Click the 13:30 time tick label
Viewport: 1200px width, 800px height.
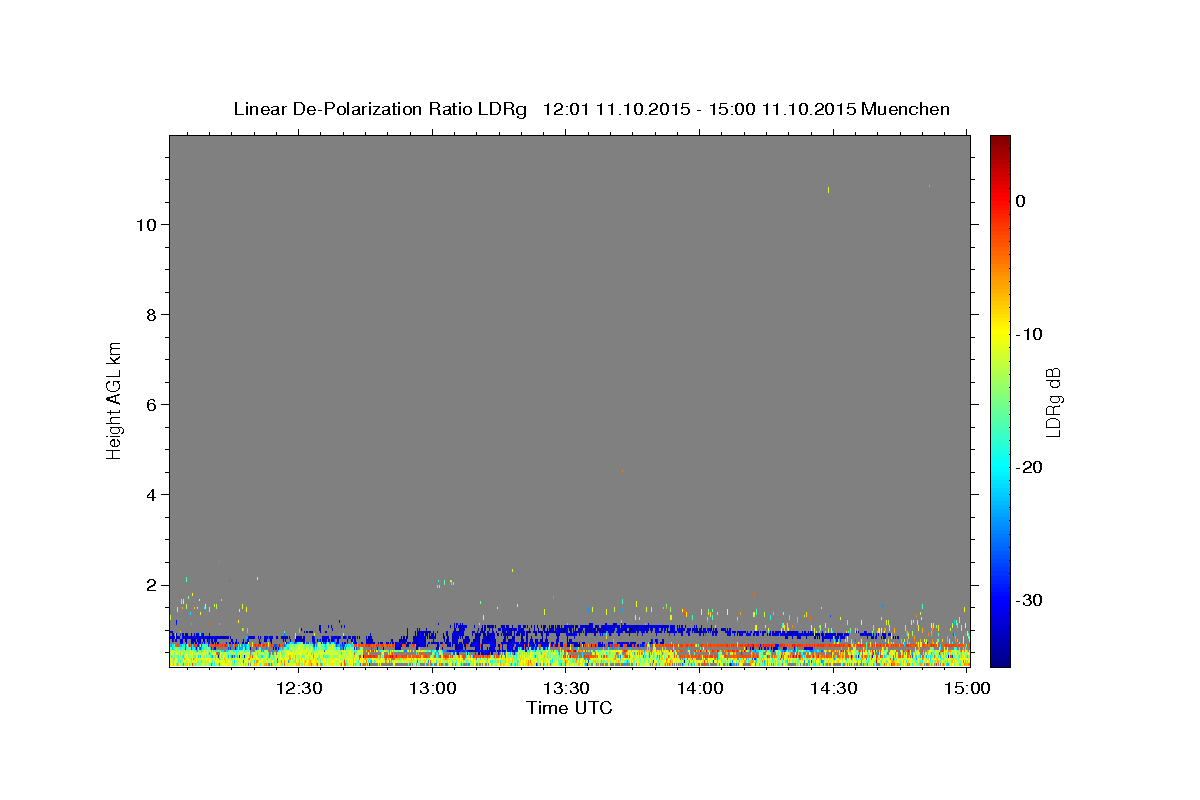click(566, 688)
